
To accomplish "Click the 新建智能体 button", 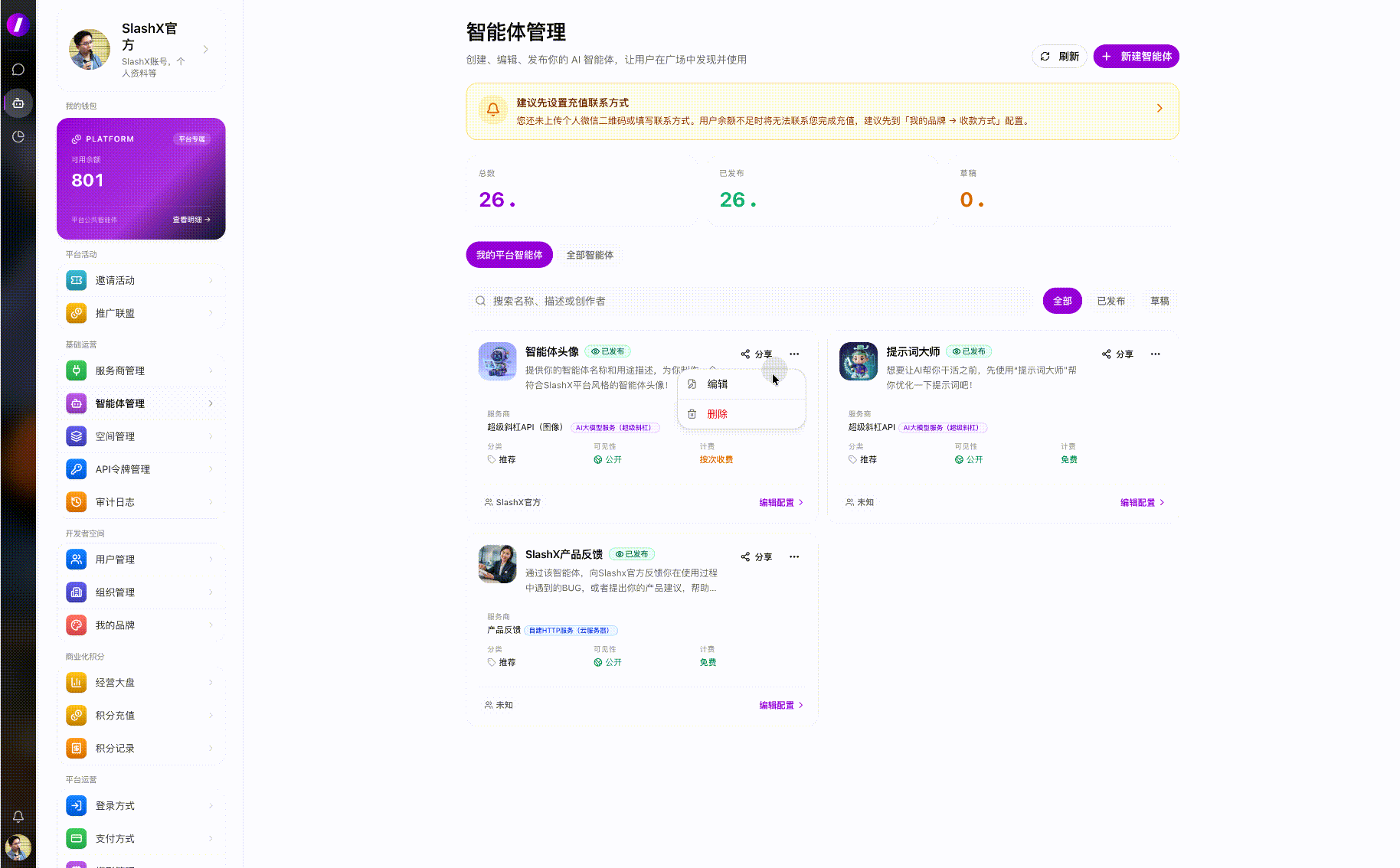I will click(1136, 57).
